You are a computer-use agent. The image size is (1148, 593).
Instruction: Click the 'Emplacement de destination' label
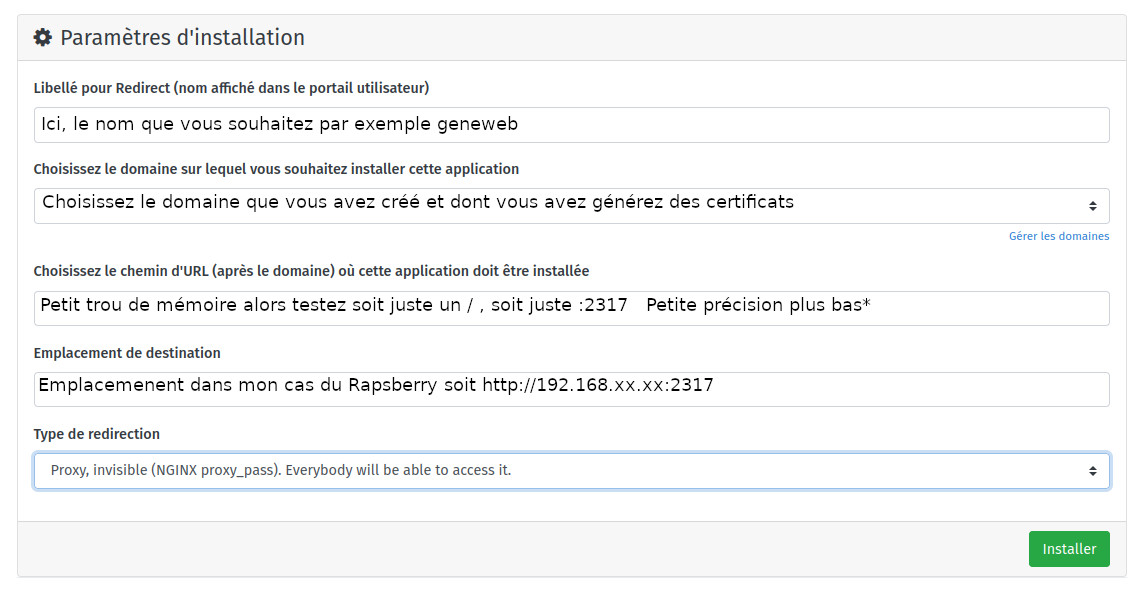(x=127, y=353)
